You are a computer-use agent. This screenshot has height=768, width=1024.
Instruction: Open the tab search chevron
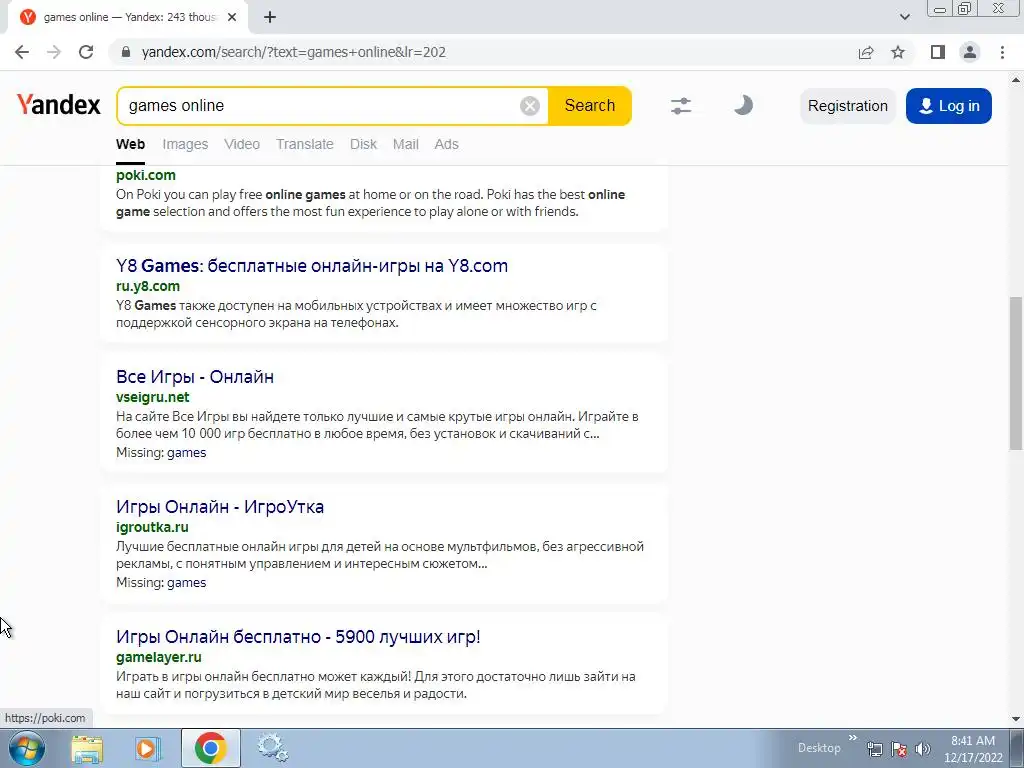click(x=904, y=17)
